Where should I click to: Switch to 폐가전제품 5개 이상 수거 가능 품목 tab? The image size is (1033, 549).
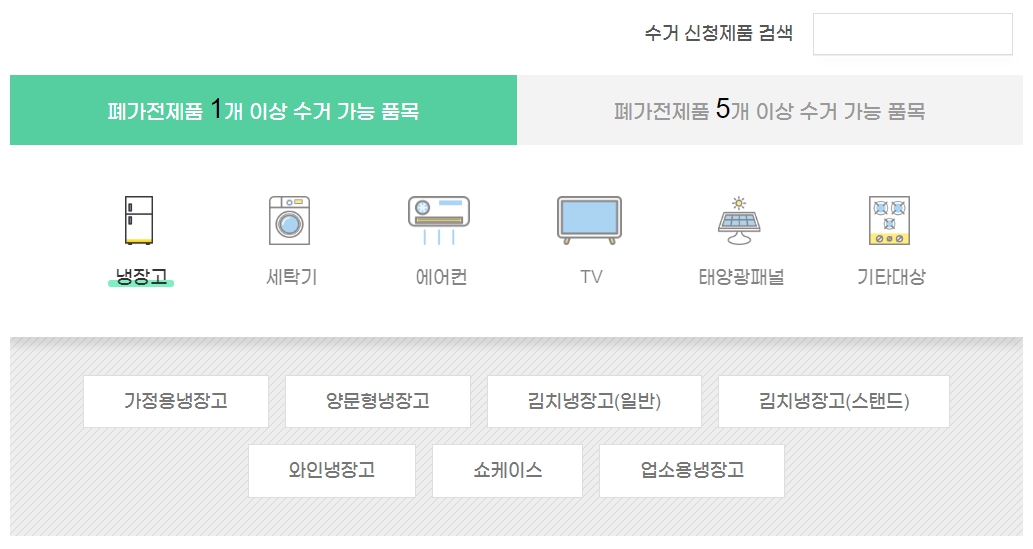[770, 110]
